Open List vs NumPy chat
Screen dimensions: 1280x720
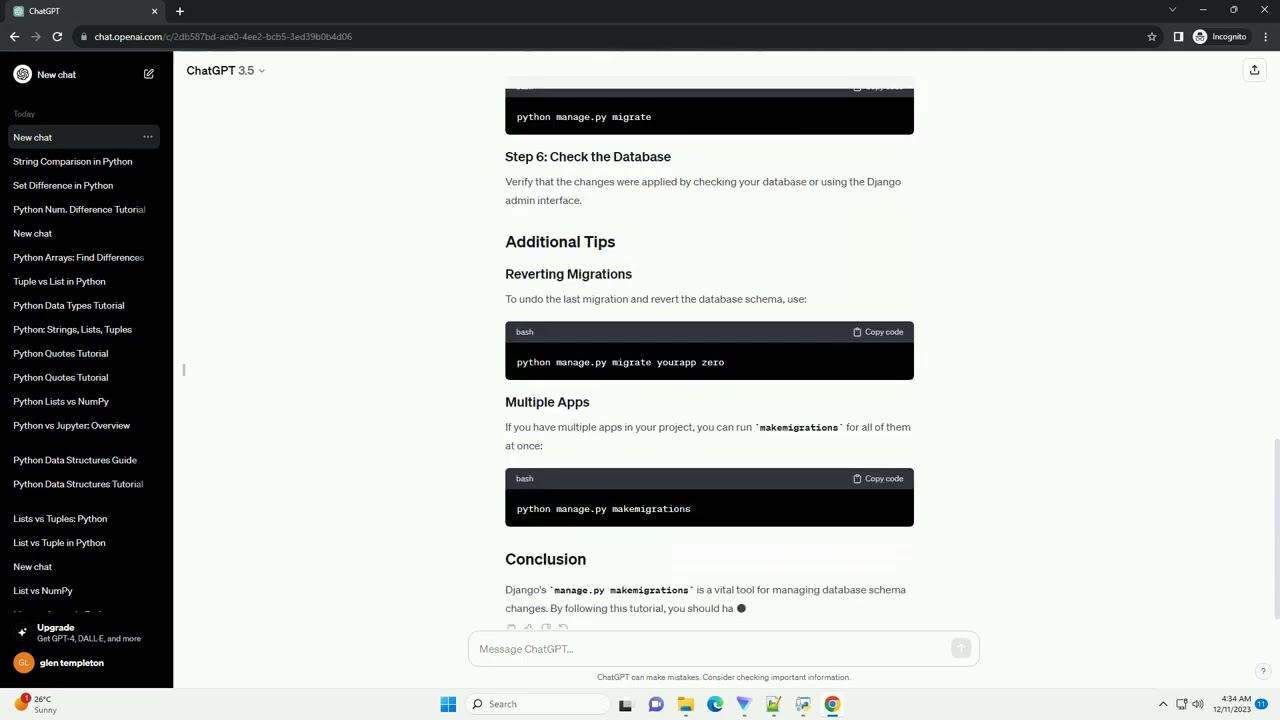pyautogui.click(x=43, y=591)
